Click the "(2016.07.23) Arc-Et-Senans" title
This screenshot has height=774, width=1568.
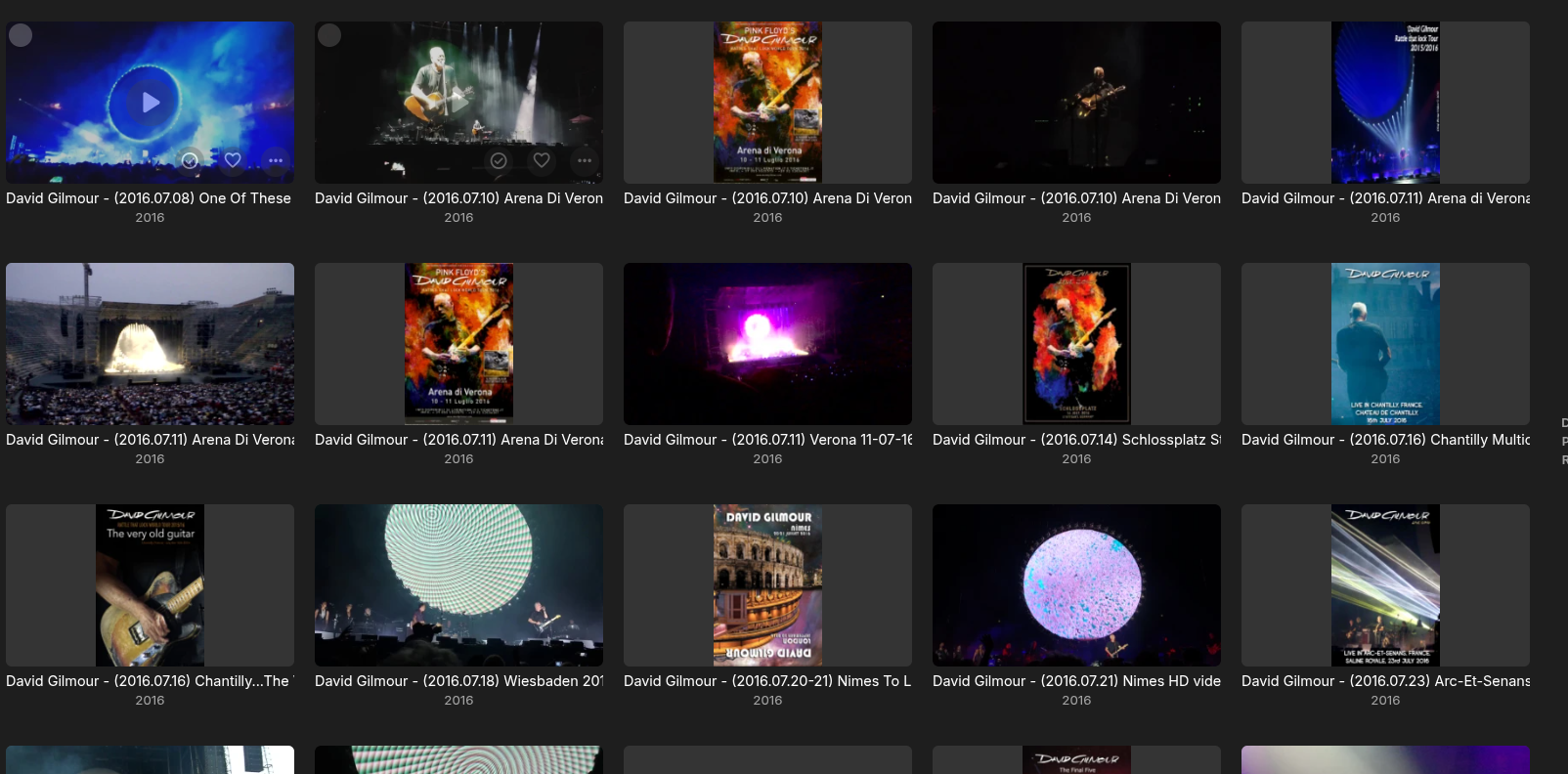(1385, 681)
